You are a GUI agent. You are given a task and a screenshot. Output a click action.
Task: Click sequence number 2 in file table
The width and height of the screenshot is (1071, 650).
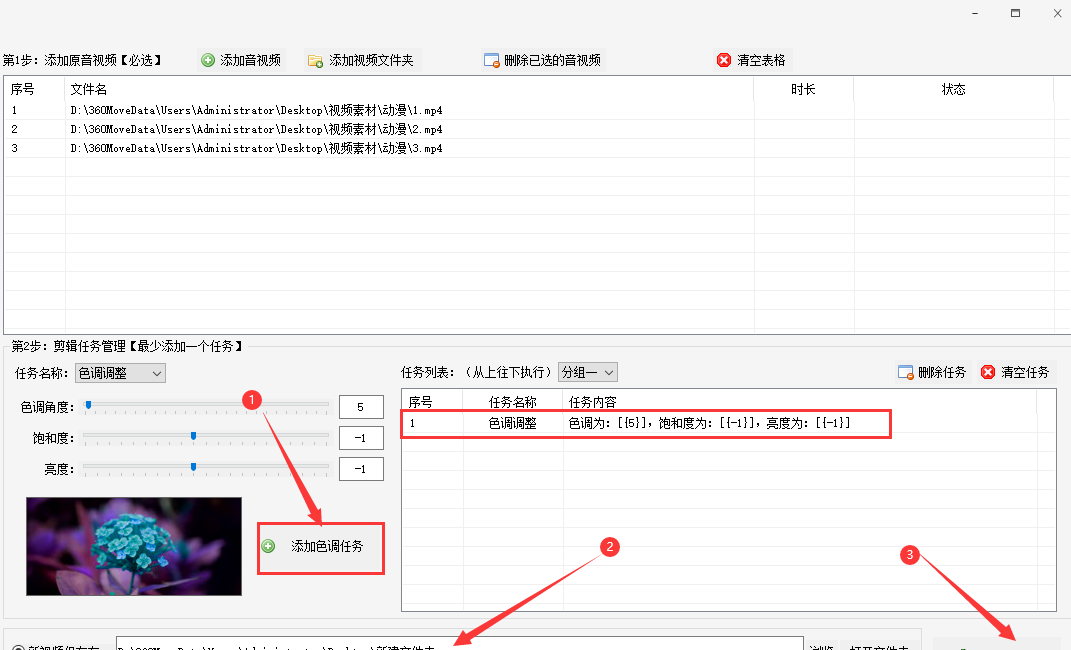(x=14, y=129)
